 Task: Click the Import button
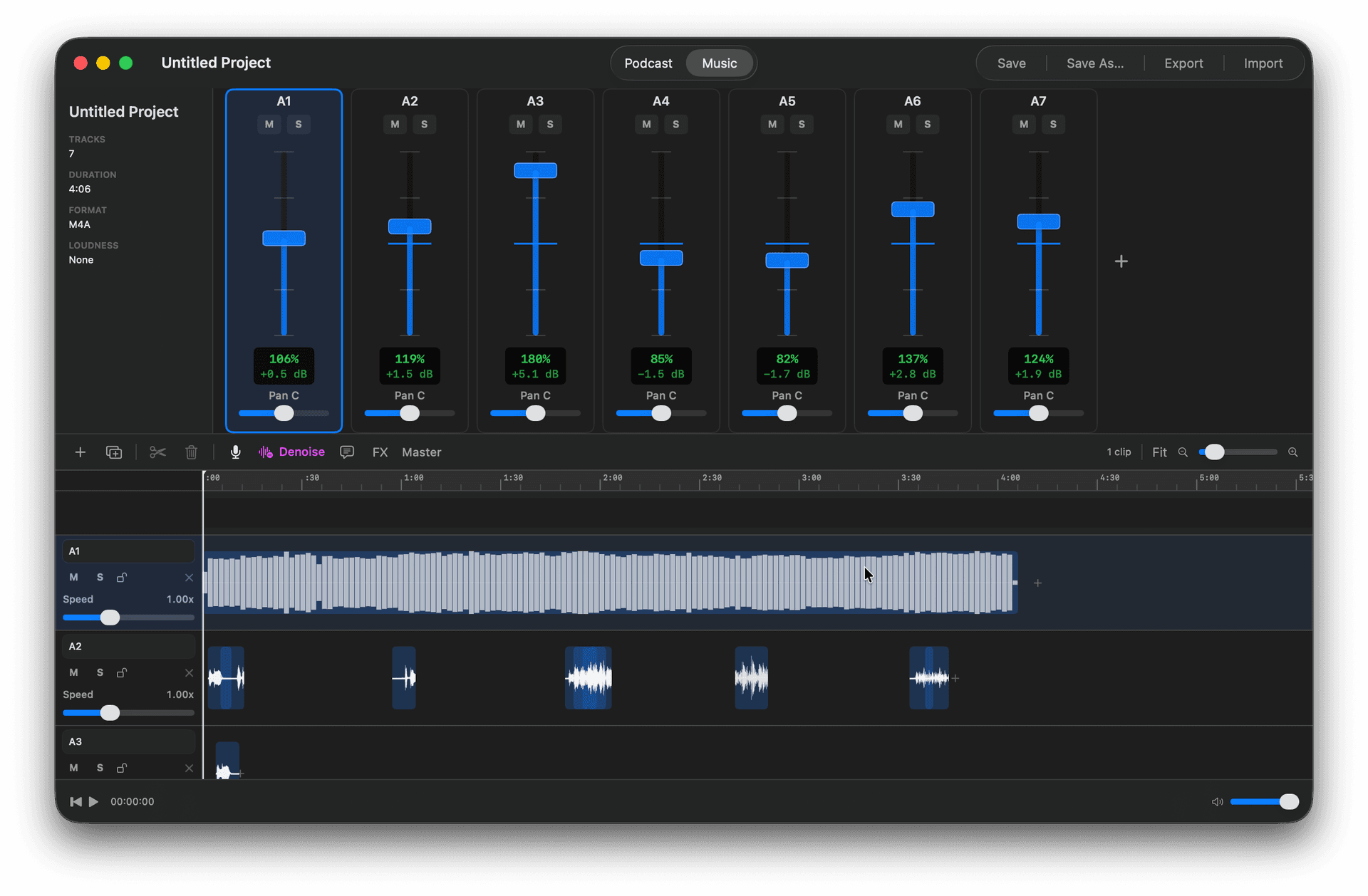pos(1263,63)
